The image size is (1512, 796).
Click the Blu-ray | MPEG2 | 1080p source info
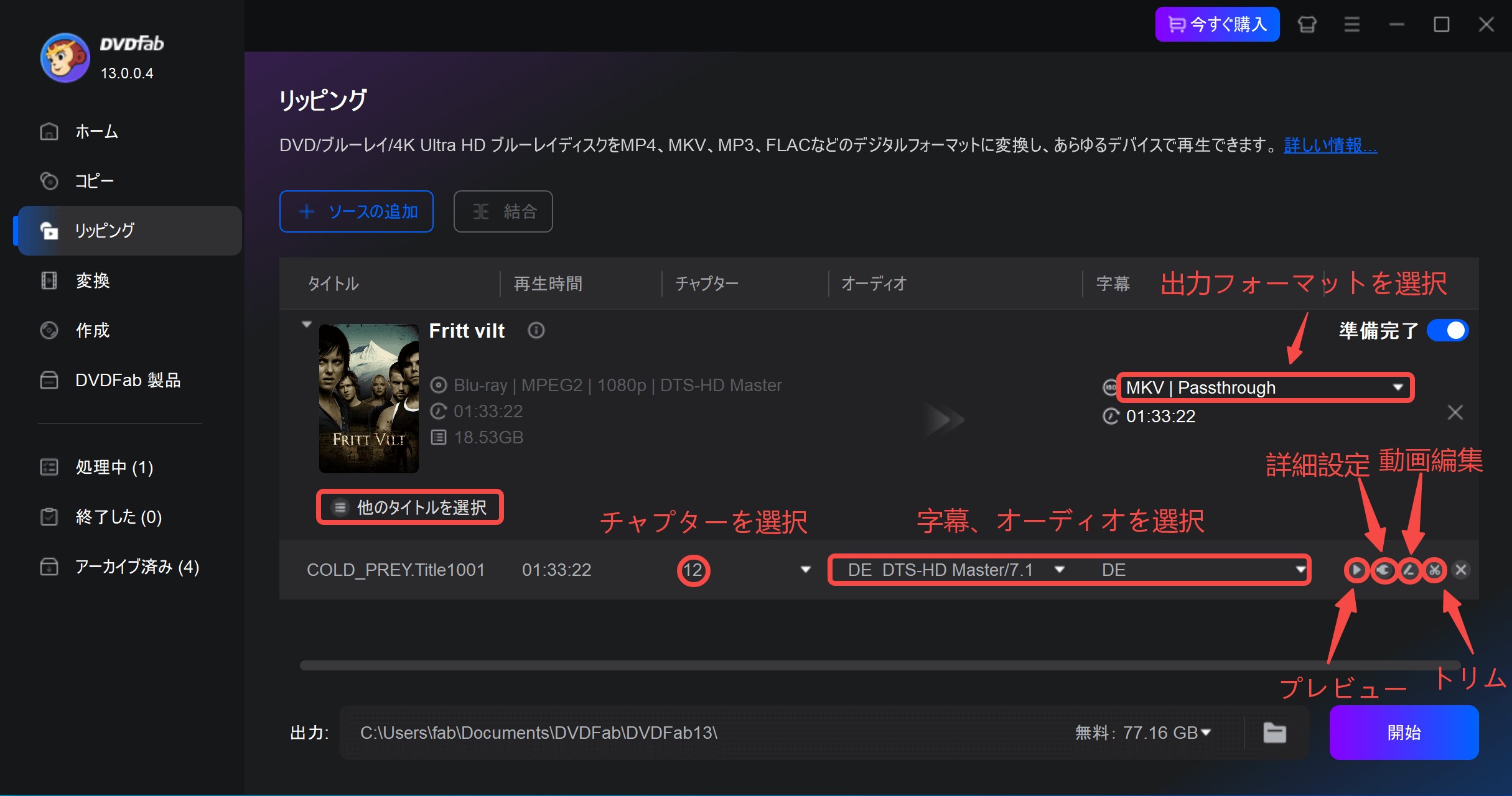[x=618, y=385]
